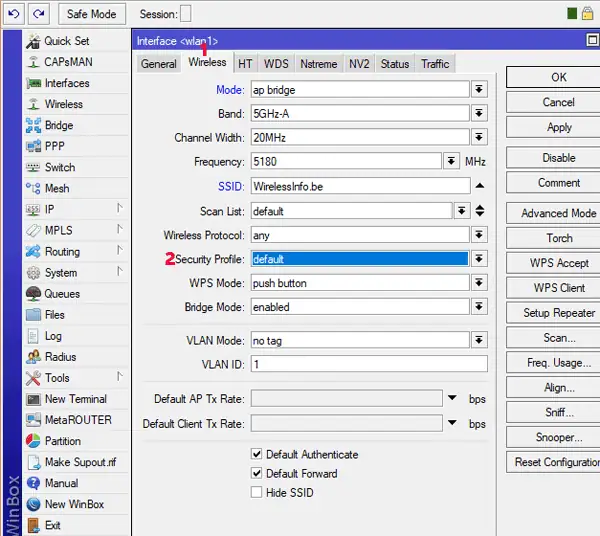Open the CAPsMAN menu icon
Viewport: 600px width, 536px height.
click(x=33, y=62)
